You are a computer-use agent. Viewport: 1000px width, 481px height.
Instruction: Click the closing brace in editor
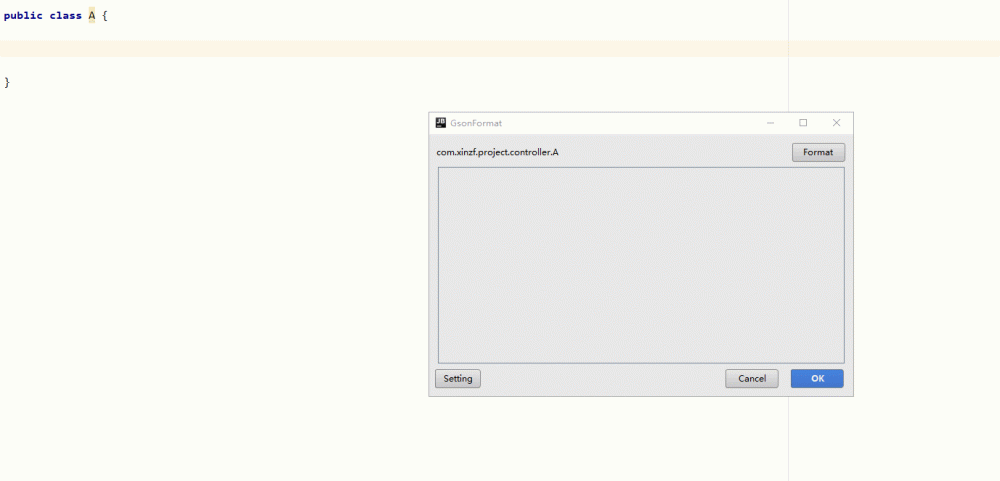point(7,82)
